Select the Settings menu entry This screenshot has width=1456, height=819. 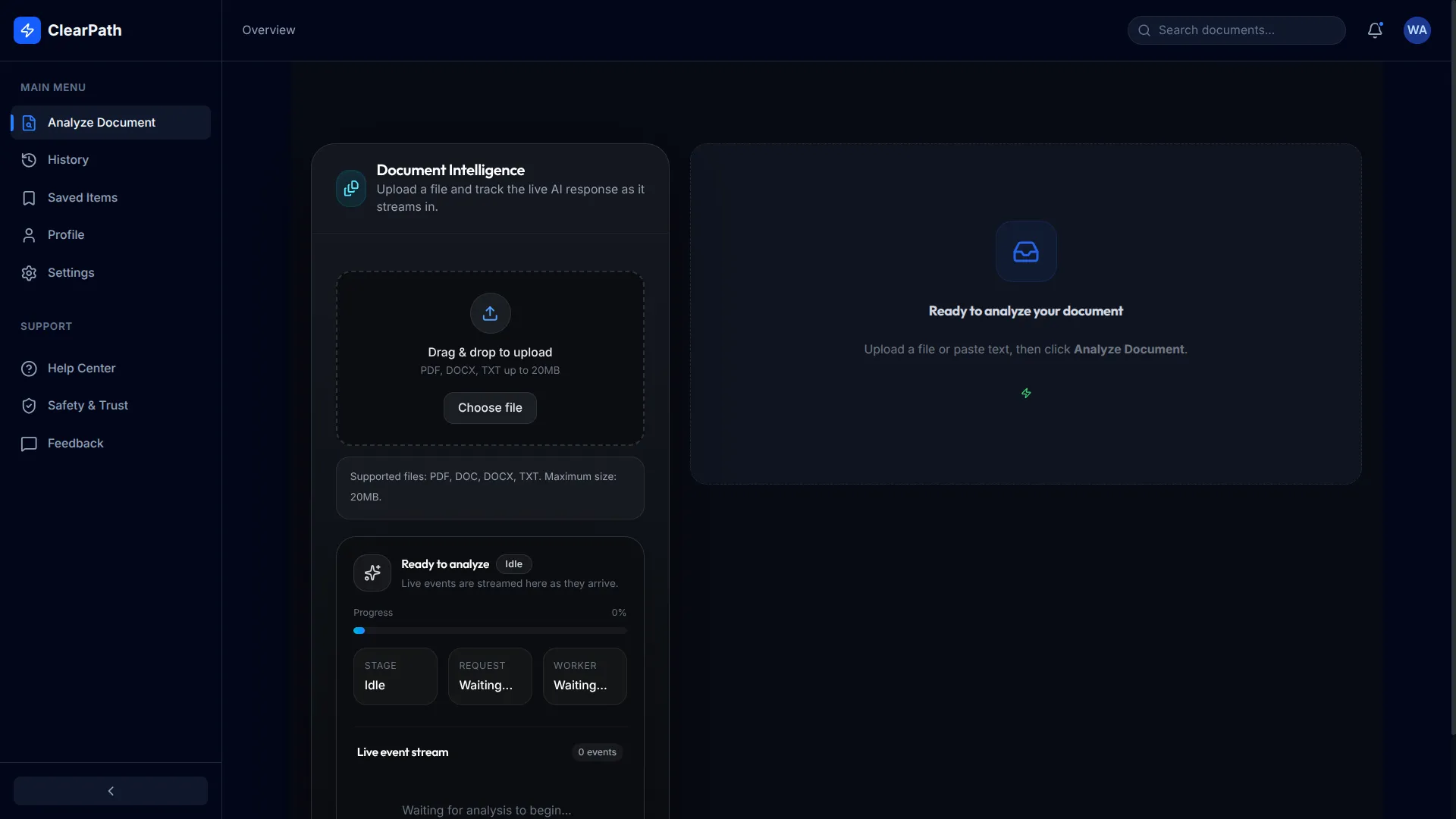pos(111,273)
